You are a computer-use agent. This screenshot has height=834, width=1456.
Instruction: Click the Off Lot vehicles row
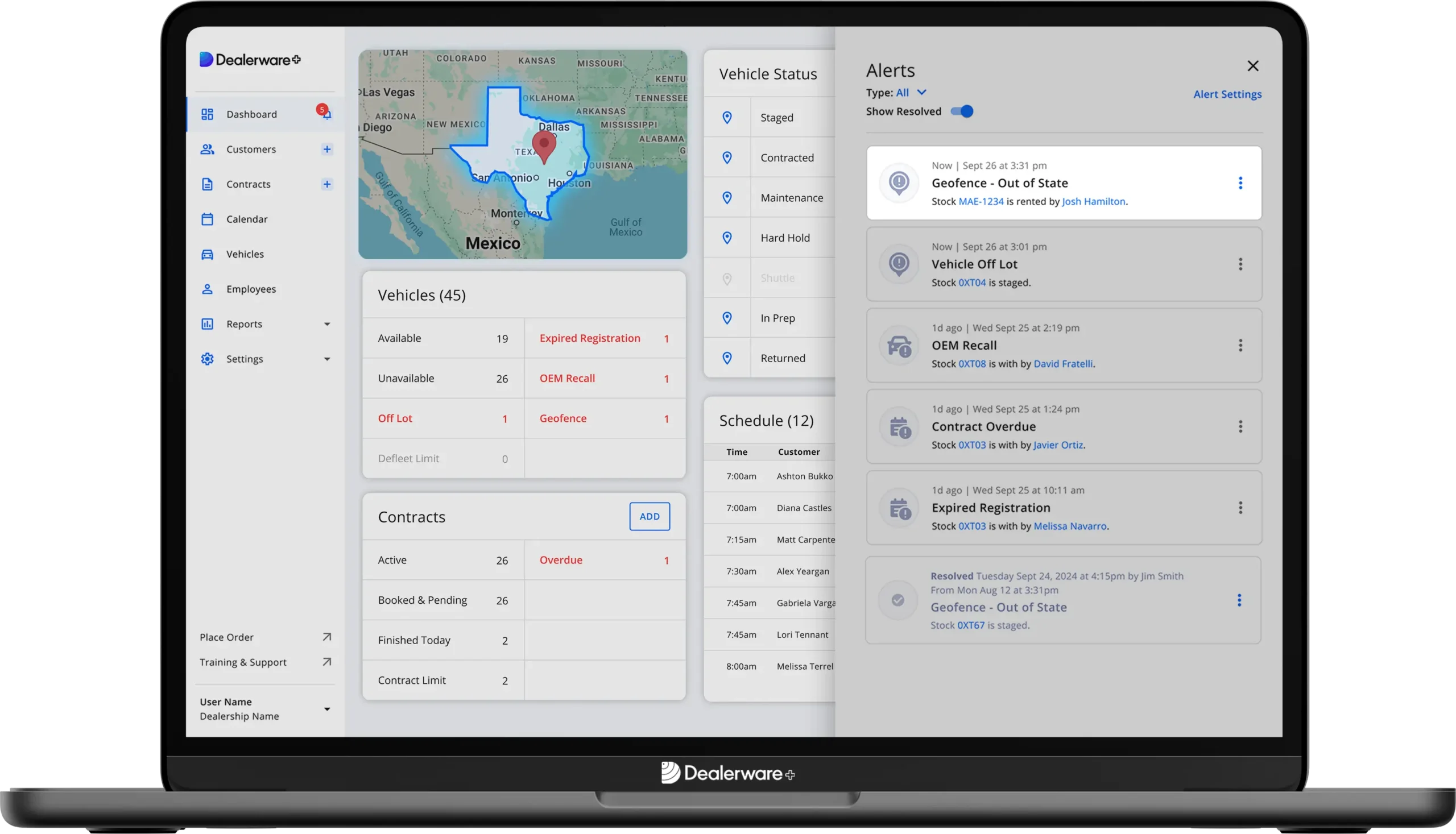tap(443, 419)
